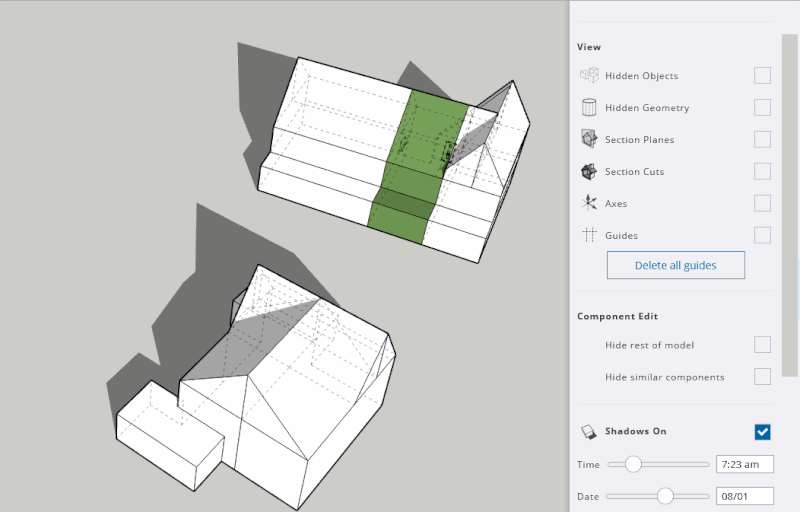Viewport: 800px width, 512px height.
Task: Click the panel's vertical scrollbar
Action: [789, 206]
